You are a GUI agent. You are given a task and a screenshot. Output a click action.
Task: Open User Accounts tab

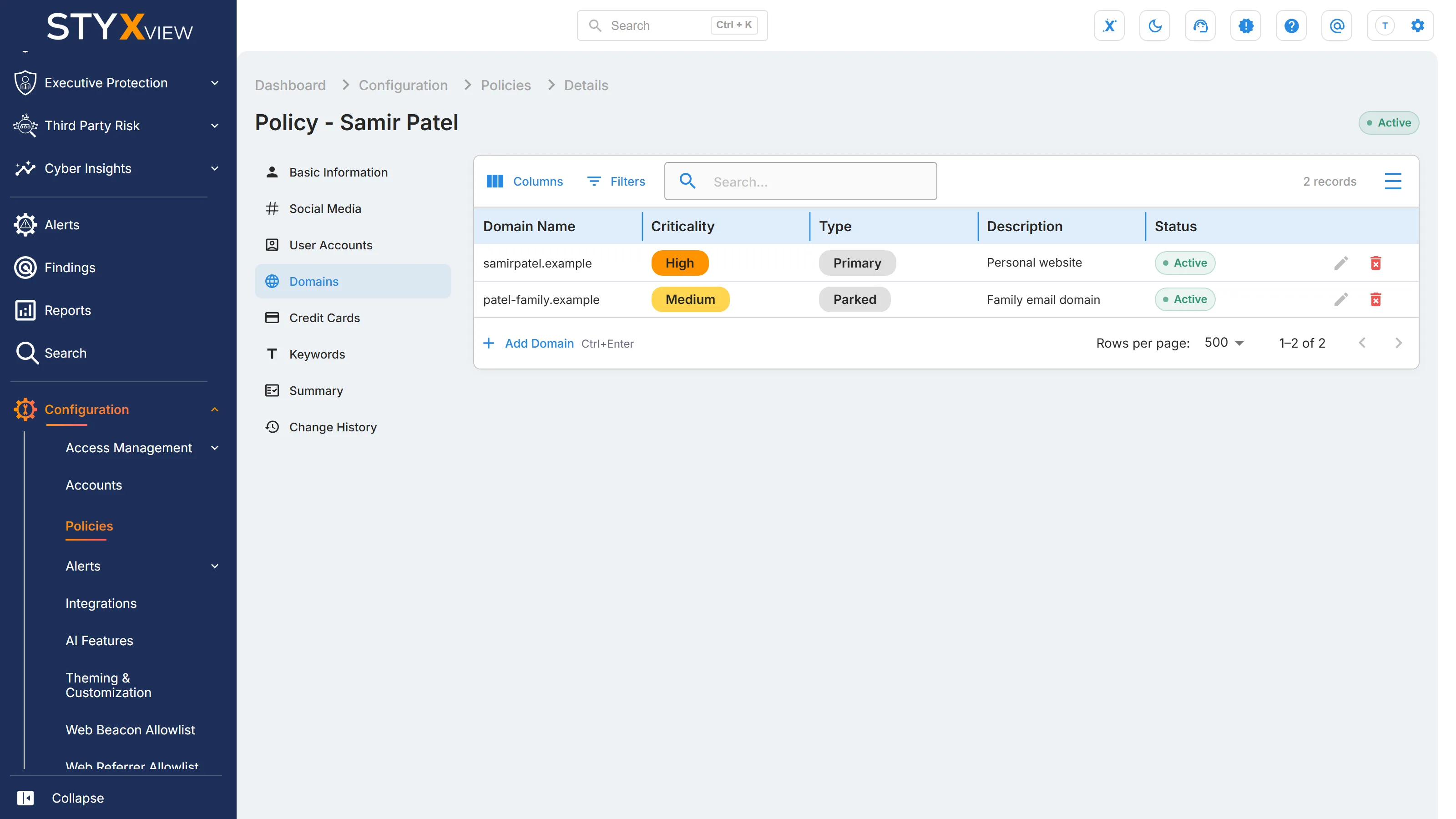click(x=353, y=245)
